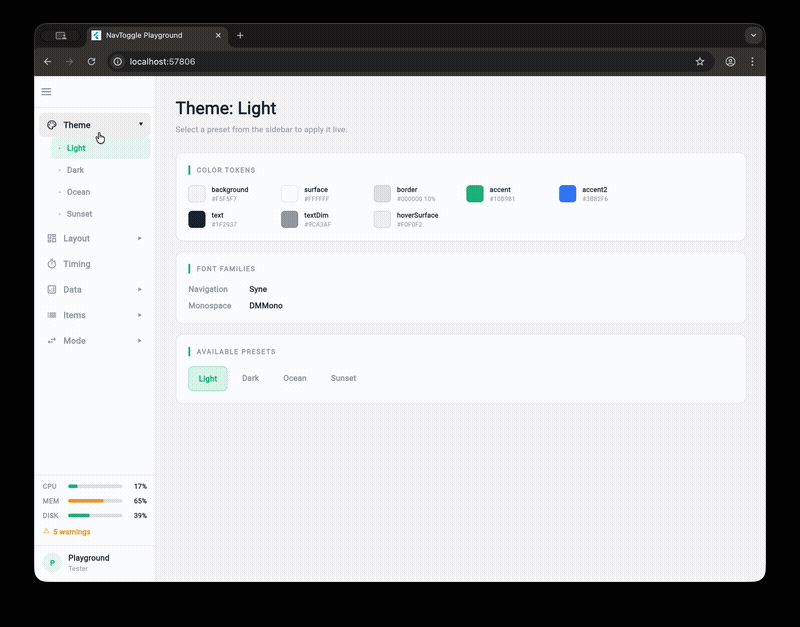The image size is (800, 627).
Task: Click the Mode swap-arrows icon
Action: coord(52,340)
